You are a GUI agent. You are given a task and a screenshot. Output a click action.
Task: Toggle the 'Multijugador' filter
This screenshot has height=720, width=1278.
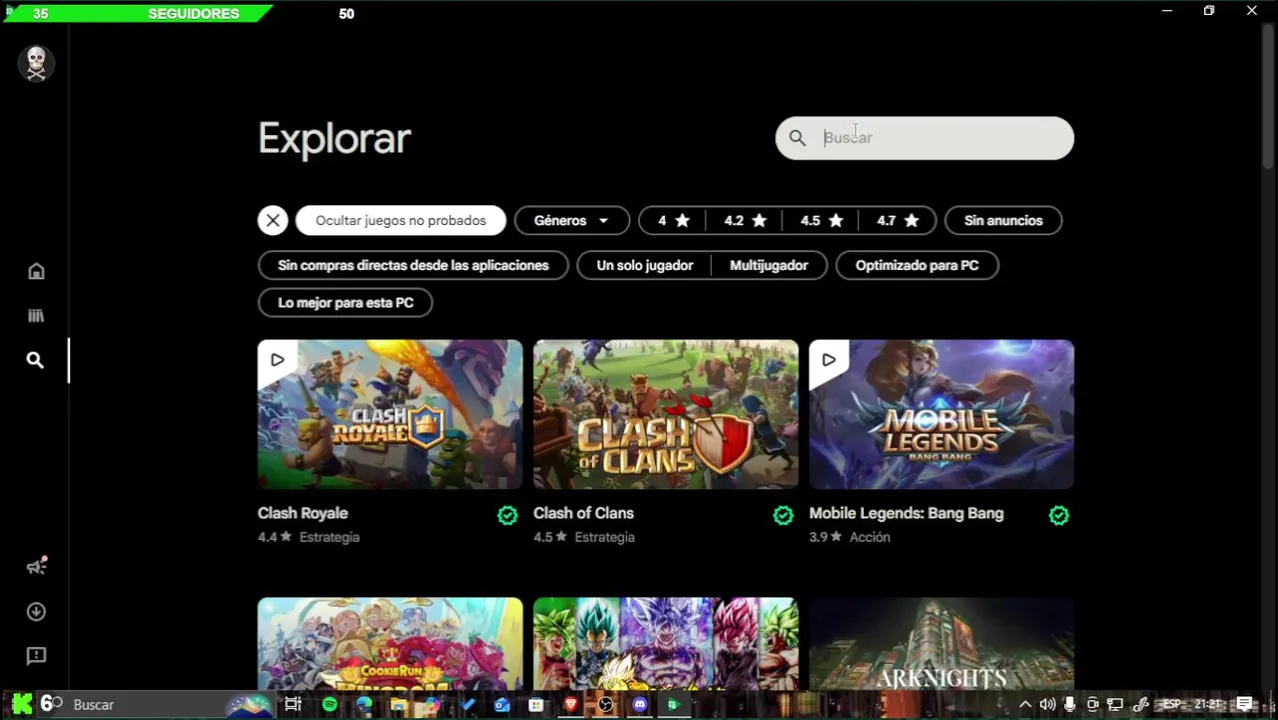[769, 265]
